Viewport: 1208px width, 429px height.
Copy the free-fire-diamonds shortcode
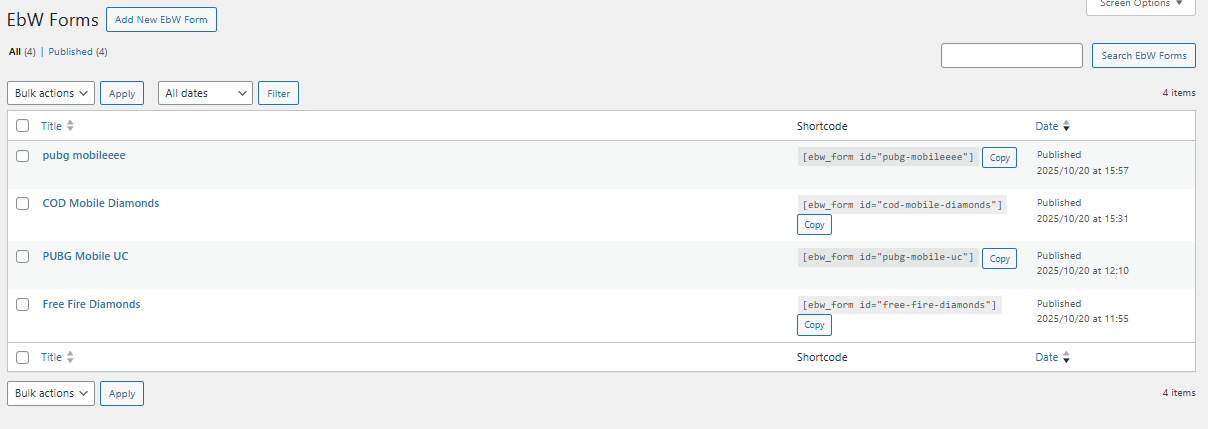tap(814, 325)
